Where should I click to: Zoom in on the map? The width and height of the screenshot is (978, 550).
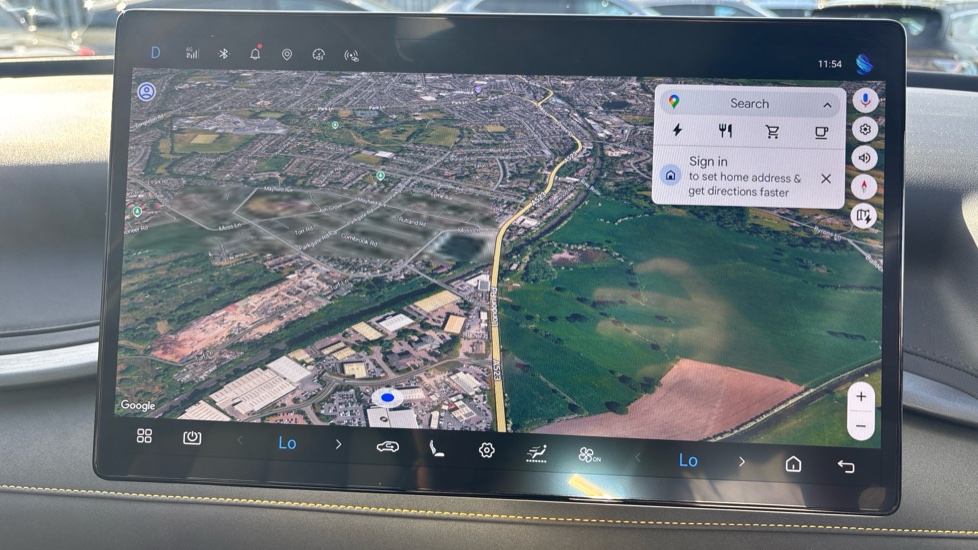pyautogui.click(x=861, y=397)
